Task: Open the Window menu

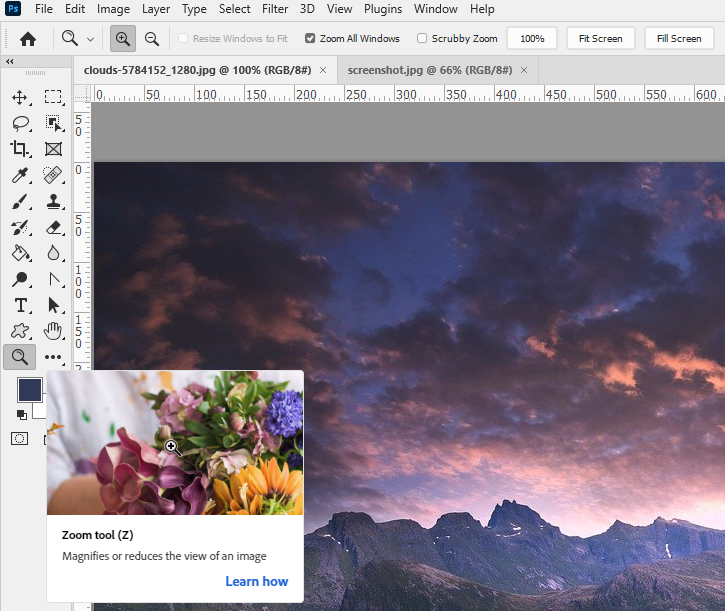Action: click(x=436, y=9)
